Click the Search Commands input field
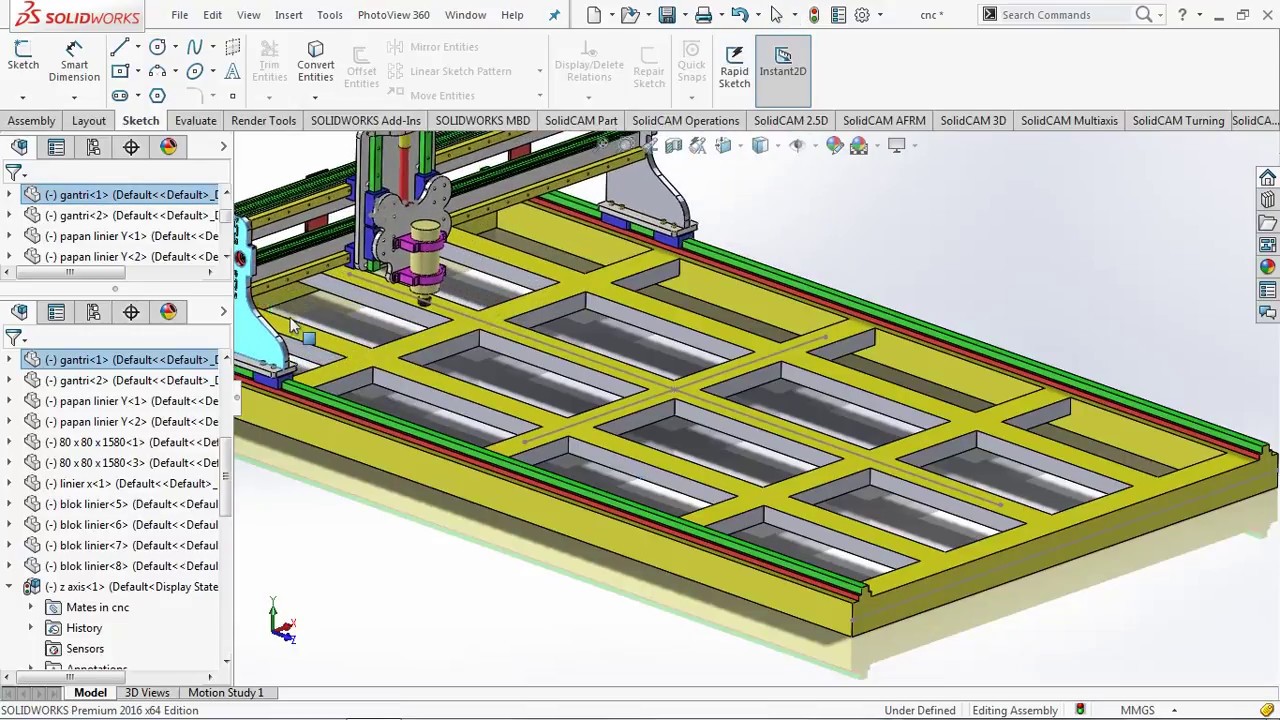The width and height of the screenshot is (1280, 720). pos(1067,15)
